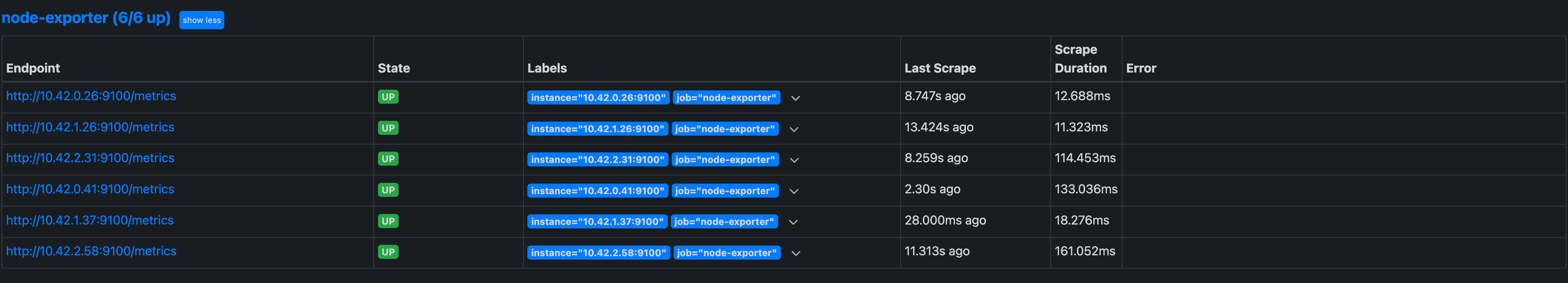Expand labels for the 10.42.0.26:9100 row
The image size is (1568, 283).
[795, 98]
